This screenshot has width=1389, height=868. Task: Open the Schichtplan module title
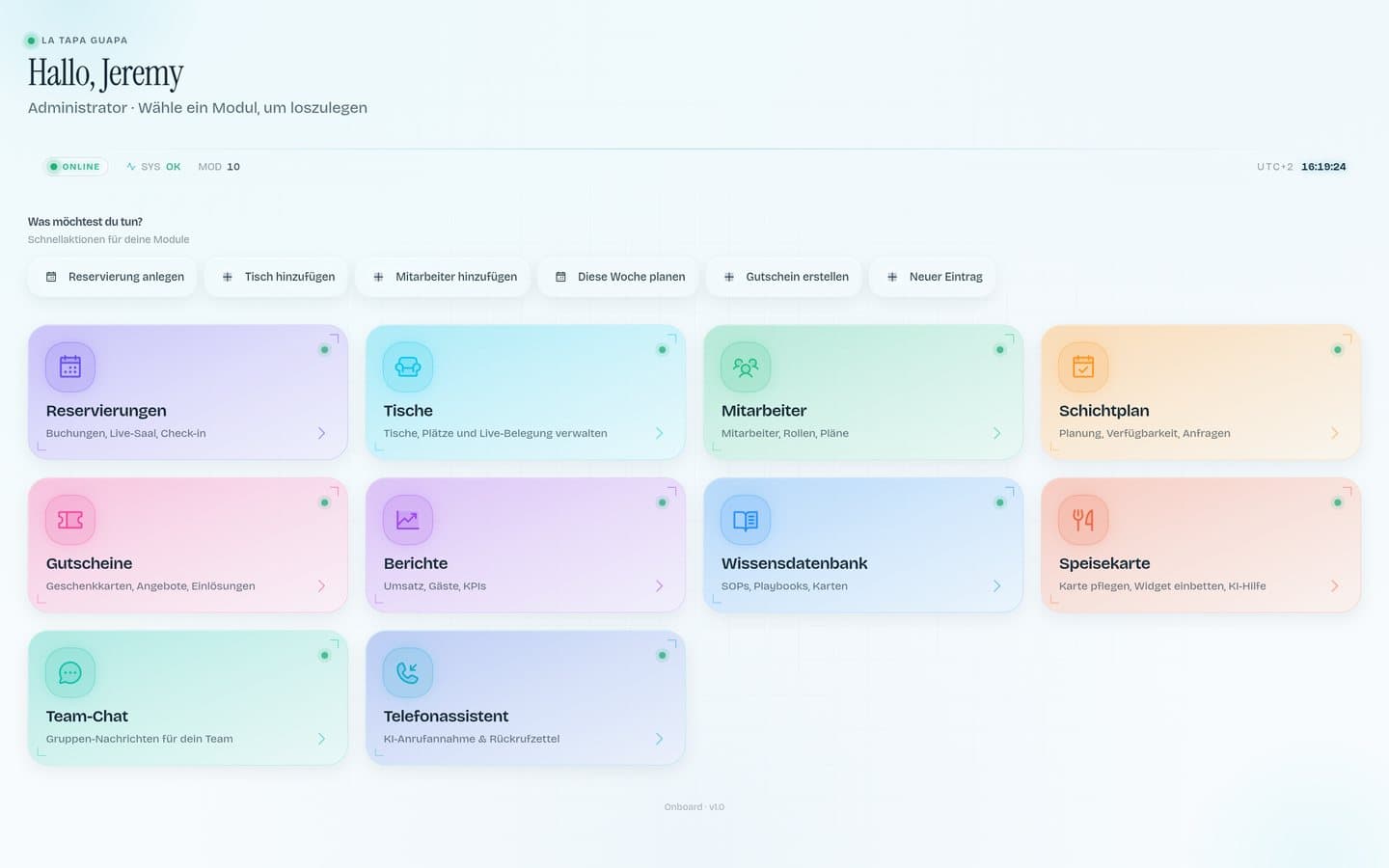click(x=1104, y=411)
